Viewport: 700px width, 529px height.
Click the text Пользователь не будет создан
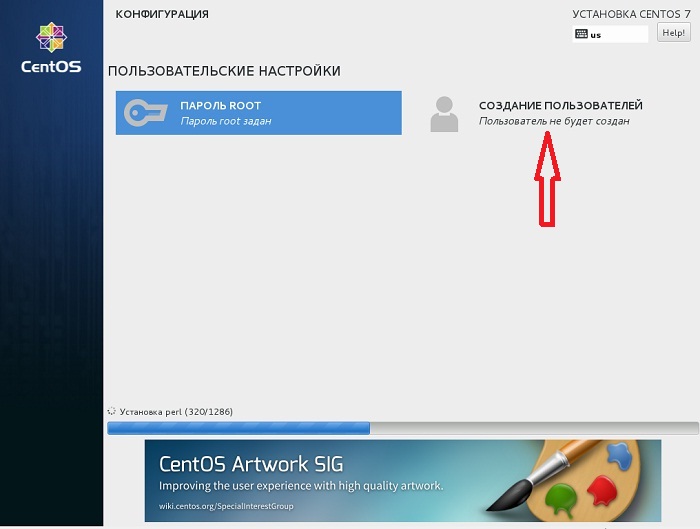[554, 121]
